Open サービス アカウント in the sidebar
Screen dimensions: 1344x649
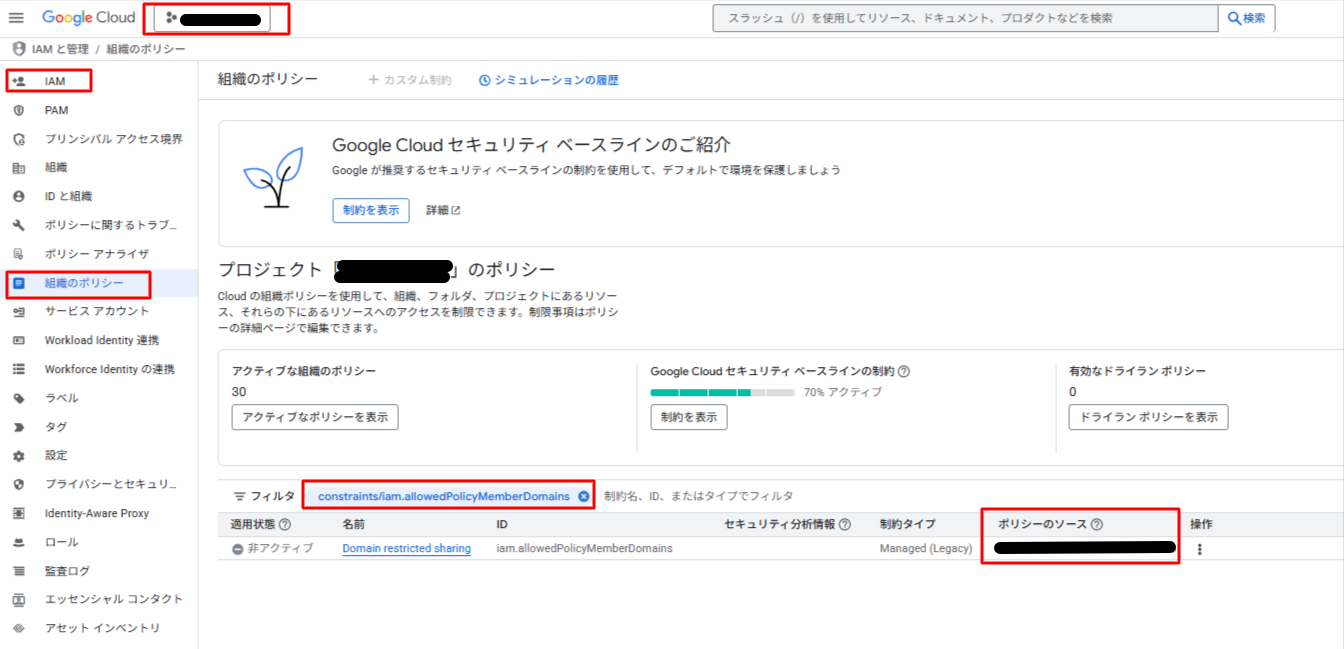[96, 311]
